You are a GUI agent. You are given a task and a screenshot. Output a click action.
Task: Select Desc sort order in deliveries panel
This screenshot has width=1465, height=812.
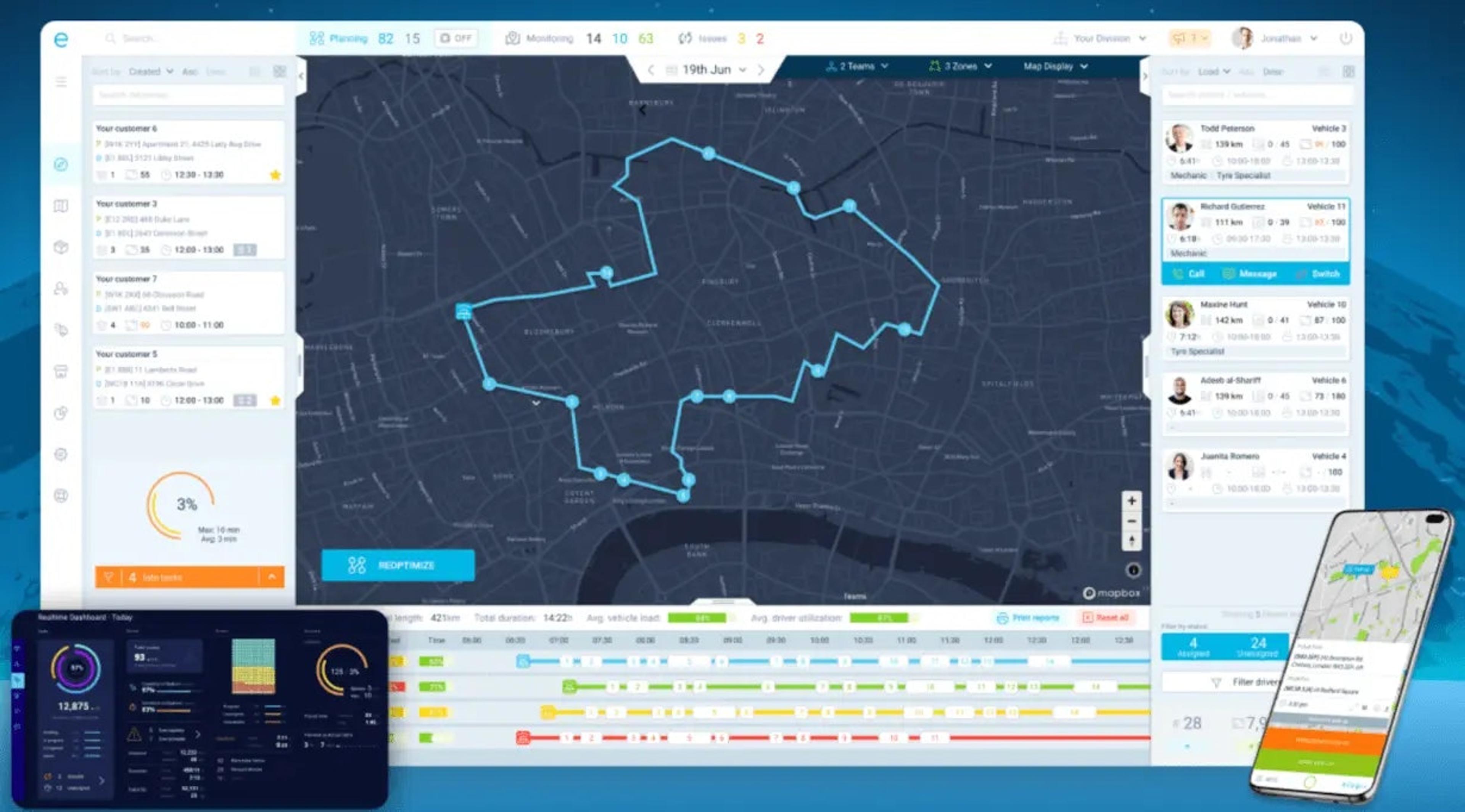[x=216, y=72]
